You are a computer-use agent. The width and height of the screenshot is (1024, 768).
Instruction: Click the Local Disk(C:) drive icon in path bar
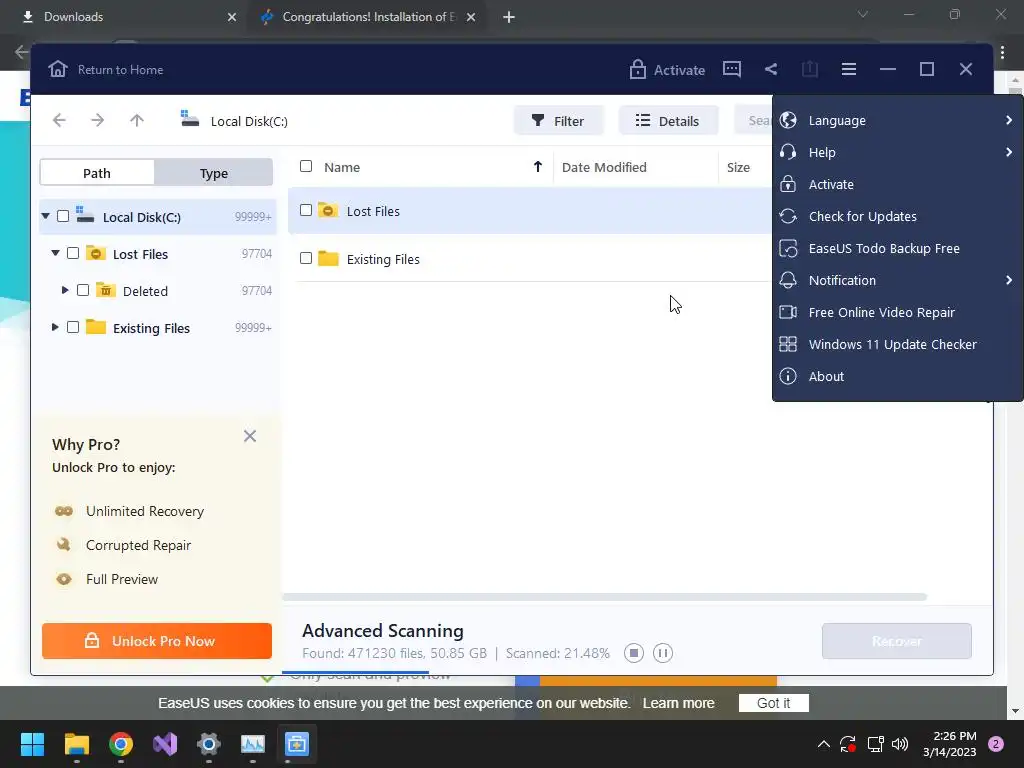tap(189, 119)
